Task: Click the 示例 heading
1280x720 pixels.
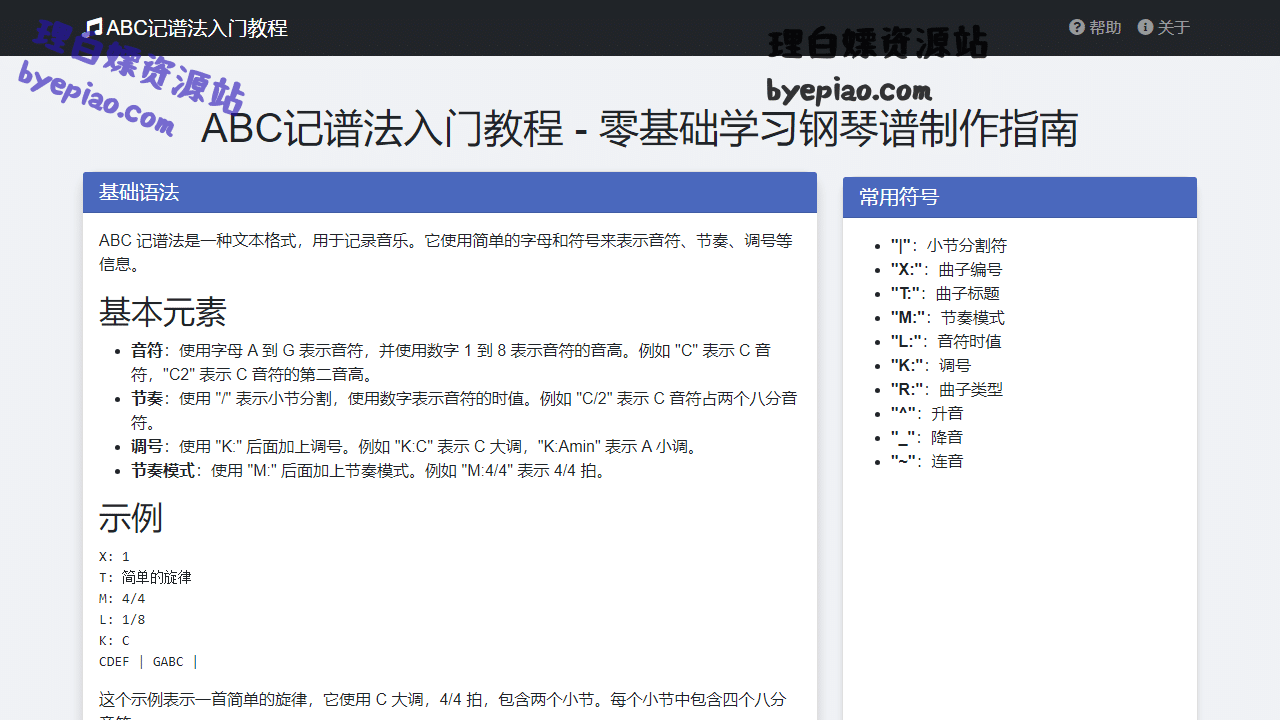Action: (x=131, y=518)
